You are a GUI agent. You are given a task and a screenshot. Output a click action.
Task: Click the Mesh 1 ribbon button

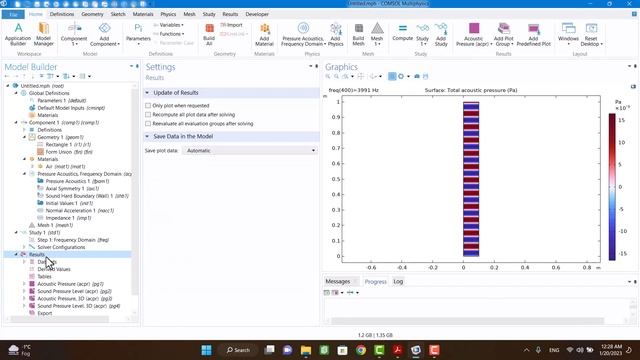(x=377, y=34)
